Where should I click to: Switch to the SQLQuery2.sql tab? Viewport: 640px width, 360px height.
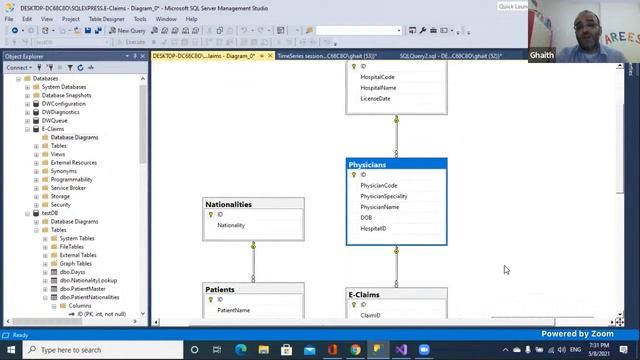451,56
